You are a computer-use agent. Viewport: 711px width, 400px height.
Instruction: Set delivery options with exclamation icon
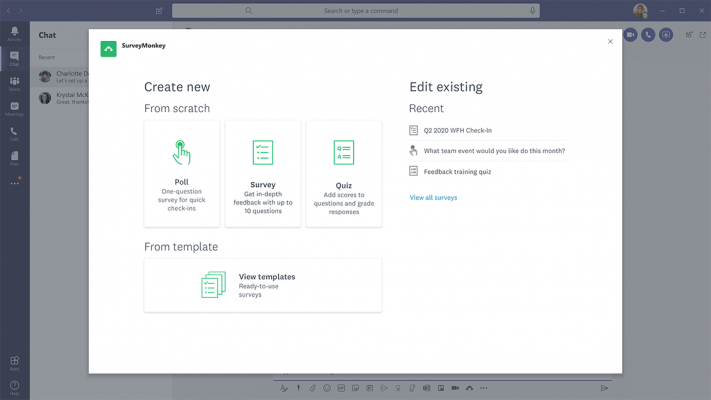coord(298,388)
